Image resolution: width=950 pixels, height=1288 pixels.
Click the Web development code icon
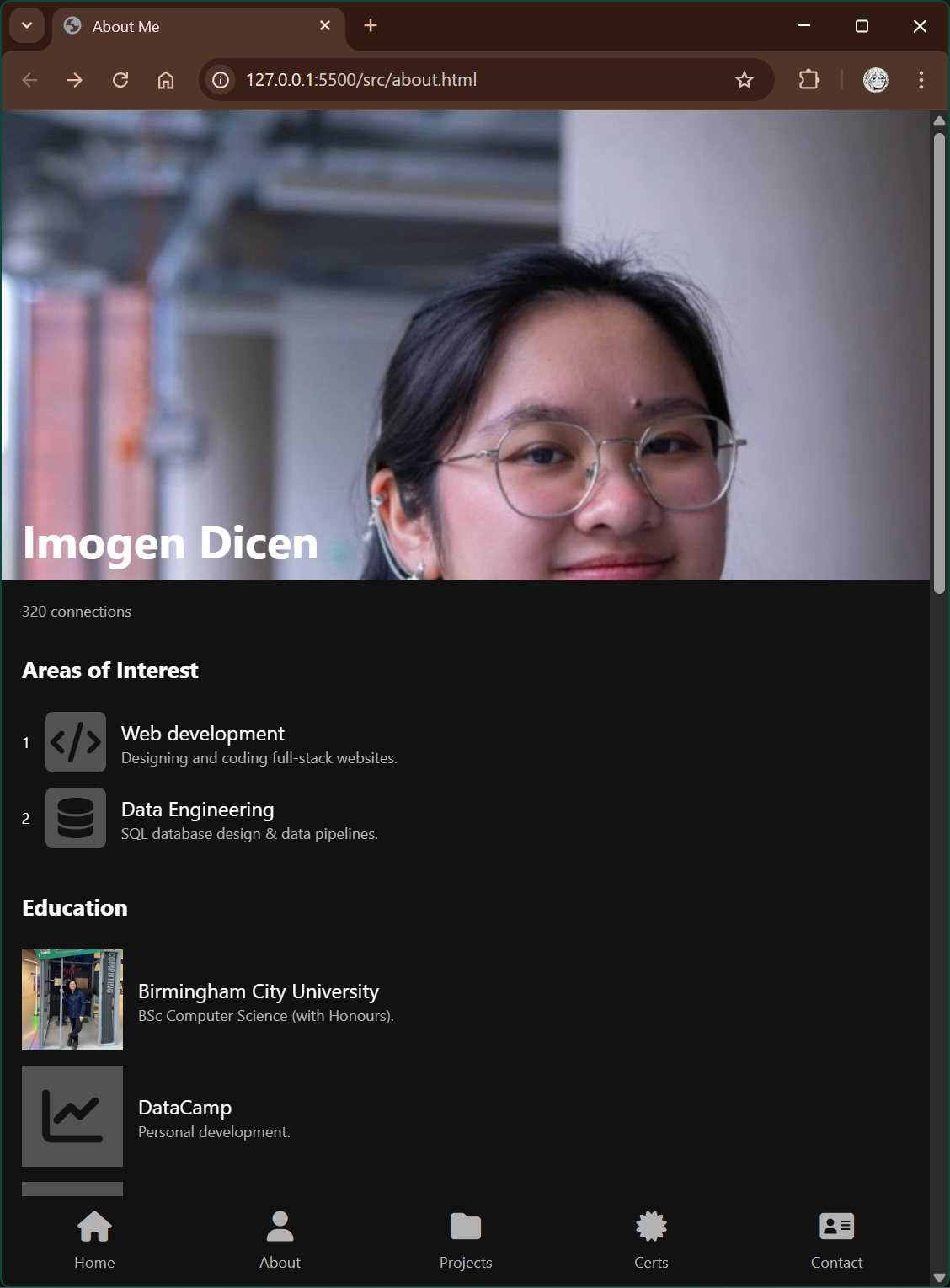[76, 742]
